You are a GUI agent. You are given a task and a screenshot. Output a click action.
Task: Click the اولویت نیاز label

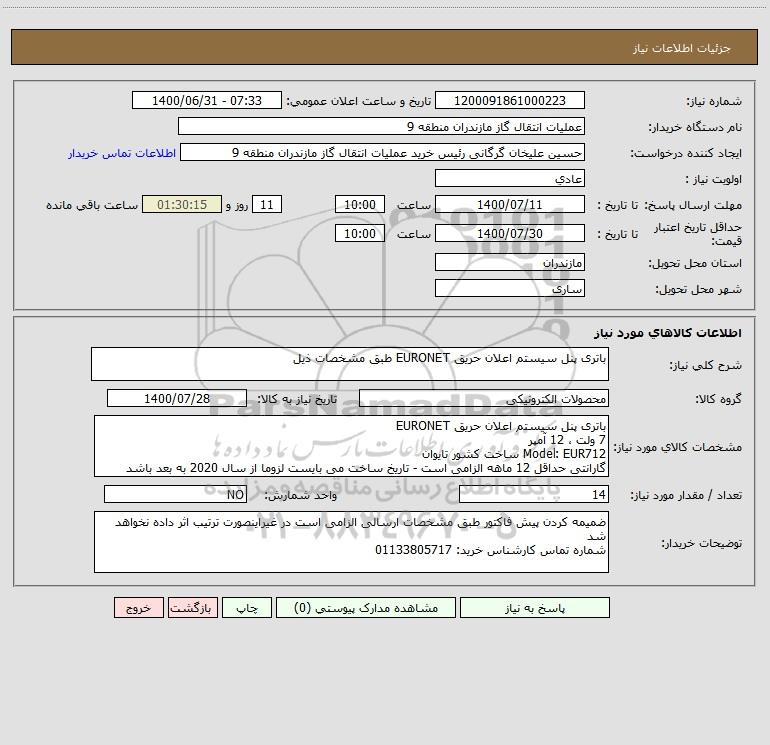714,179
